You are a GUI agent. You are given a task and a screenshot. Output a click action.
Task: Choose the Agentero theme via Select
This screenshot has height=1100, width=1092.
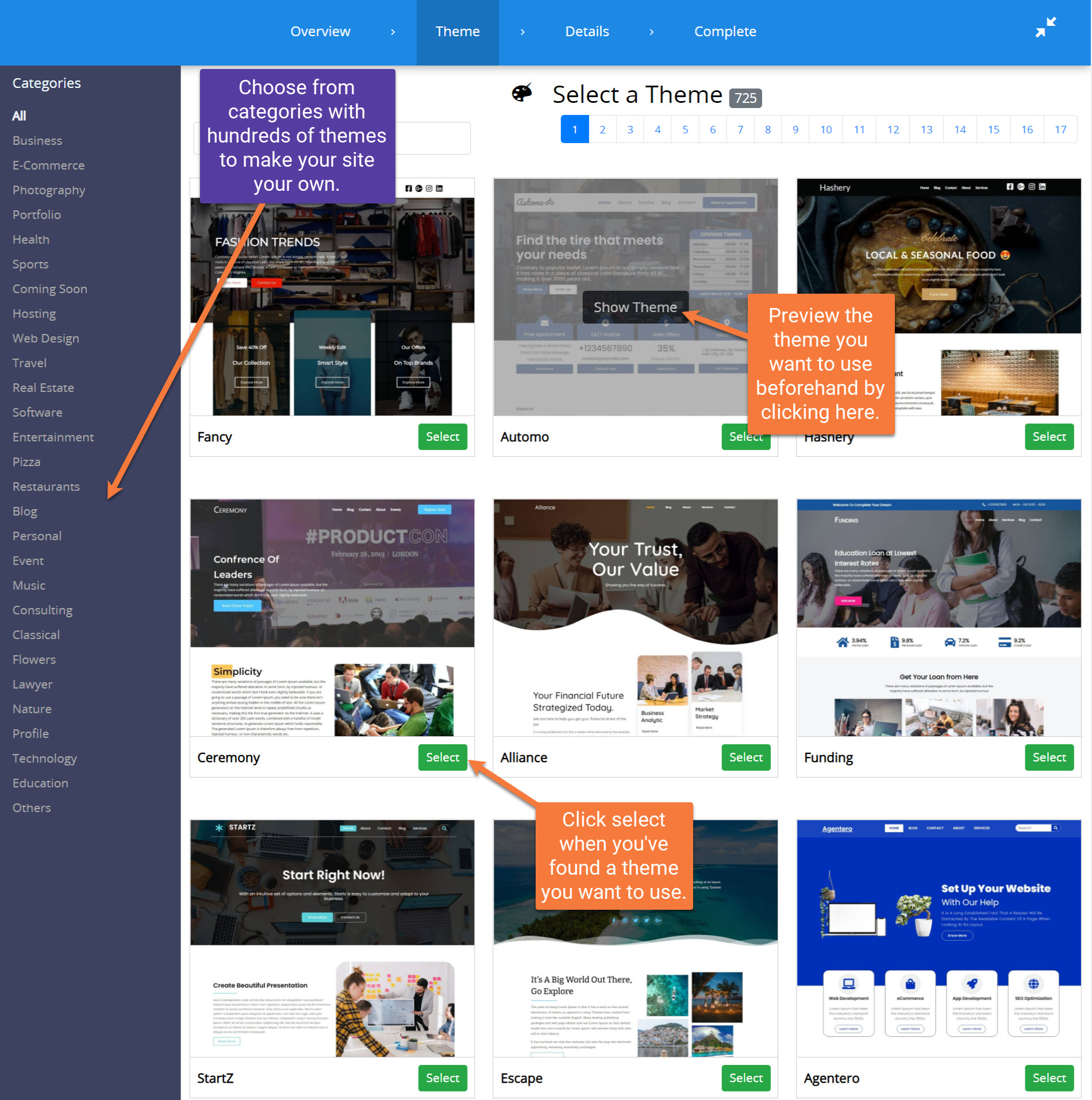click(x=1048, y=1078)
